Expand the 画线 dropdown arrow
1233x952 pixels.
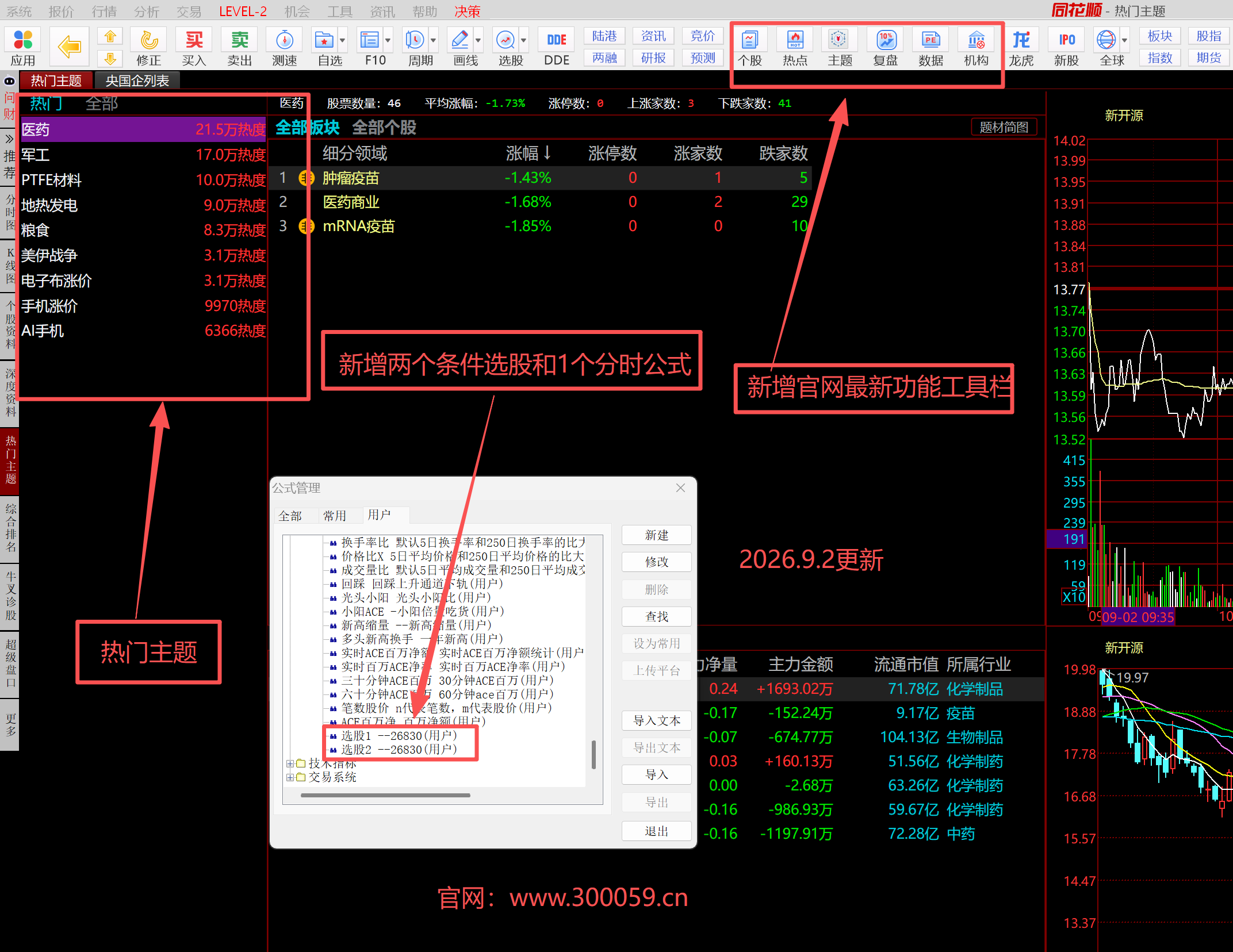(x=479, y=40)
